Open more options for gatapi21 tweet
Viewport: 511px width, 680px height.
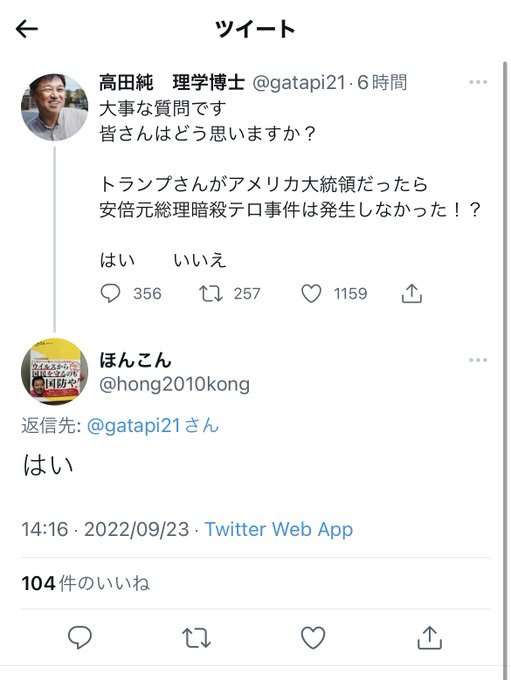pos(478,82)
